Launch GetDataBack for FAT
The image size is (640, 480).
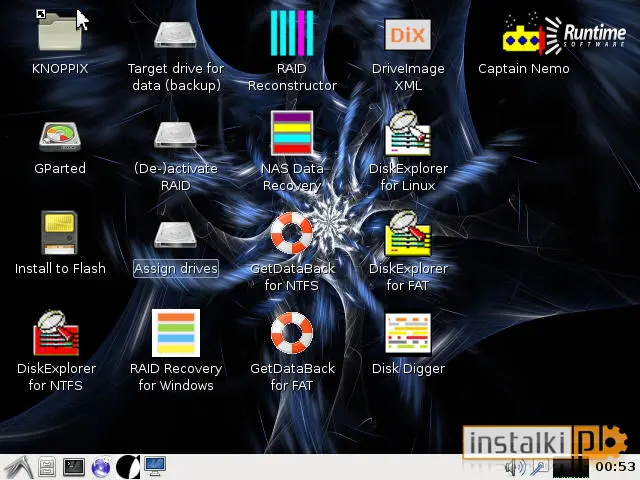pyautogui.click(x=292, y=333)
